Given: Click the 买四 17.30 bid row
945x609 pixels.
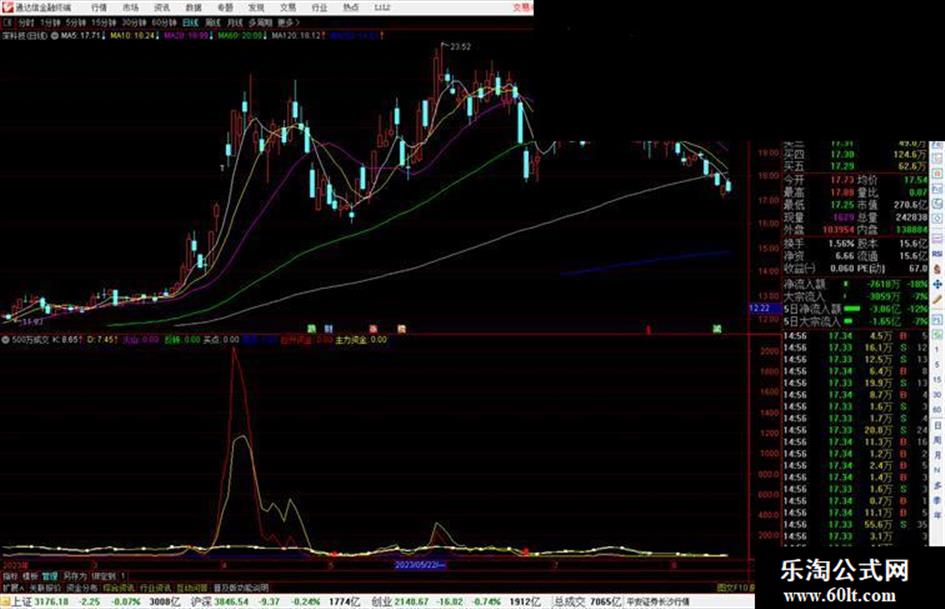Looking at the screenshot, I should pyautogui.click(x=855, y=154).
